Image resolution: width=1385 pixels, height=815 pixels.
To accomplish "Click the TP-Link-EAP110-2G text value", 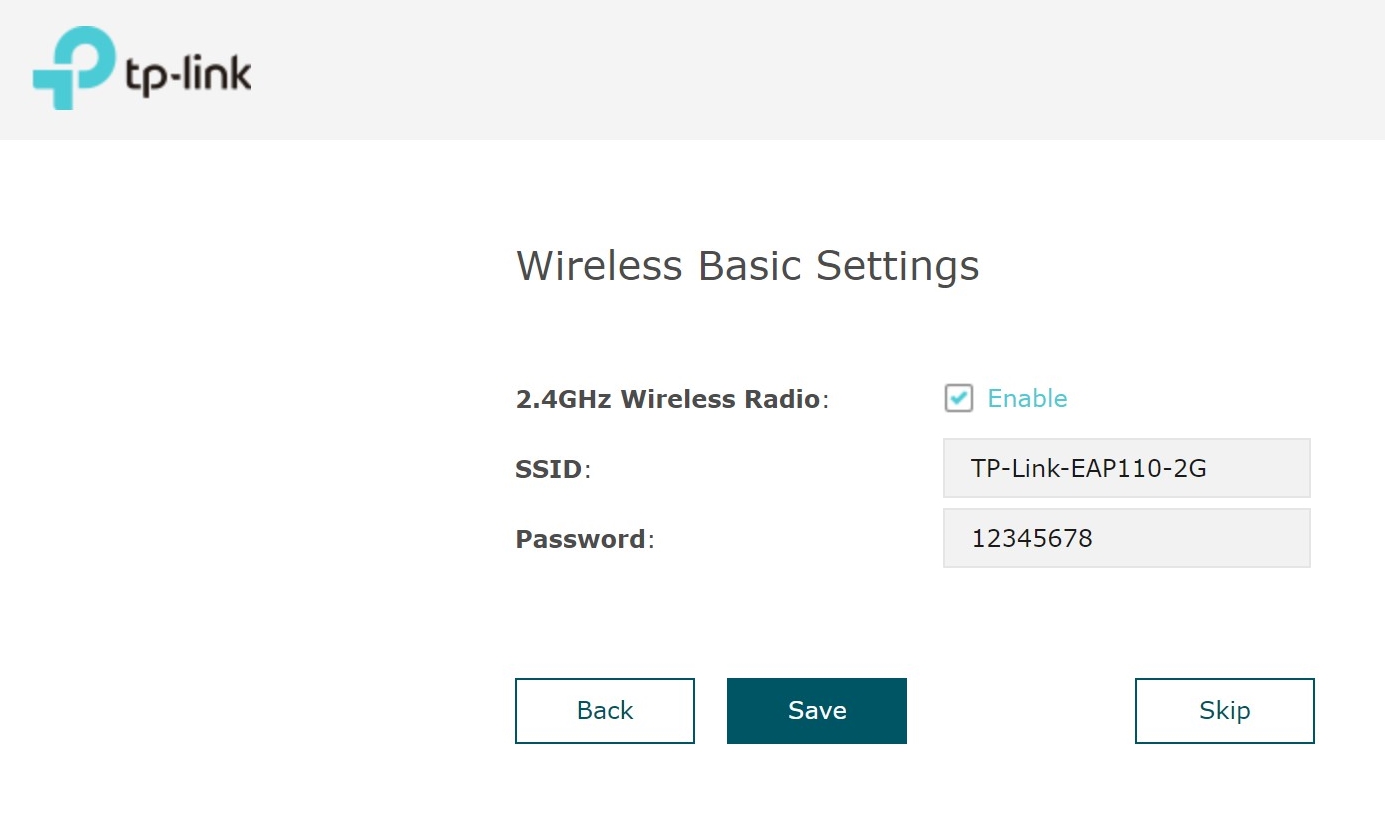I will click(1088, 468).
